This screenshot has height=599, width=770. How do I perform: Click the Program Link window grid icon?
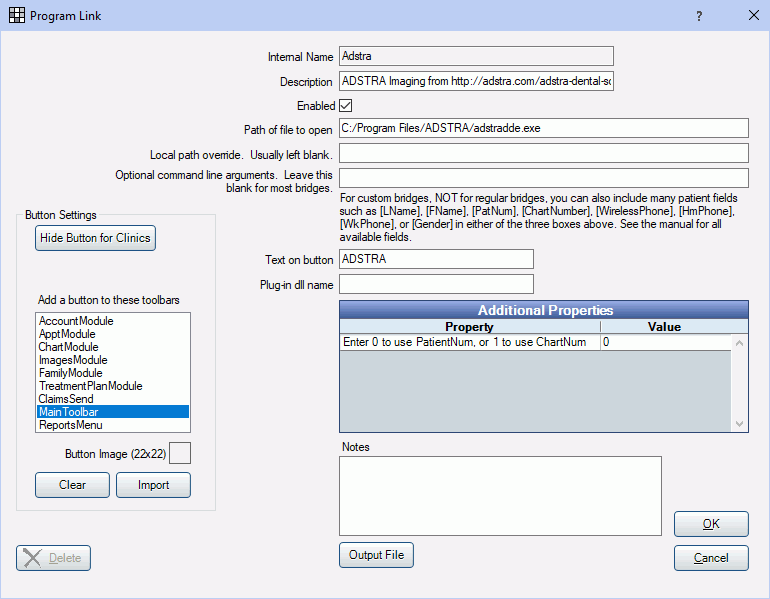pyautogui.click(x=17, y=15)
